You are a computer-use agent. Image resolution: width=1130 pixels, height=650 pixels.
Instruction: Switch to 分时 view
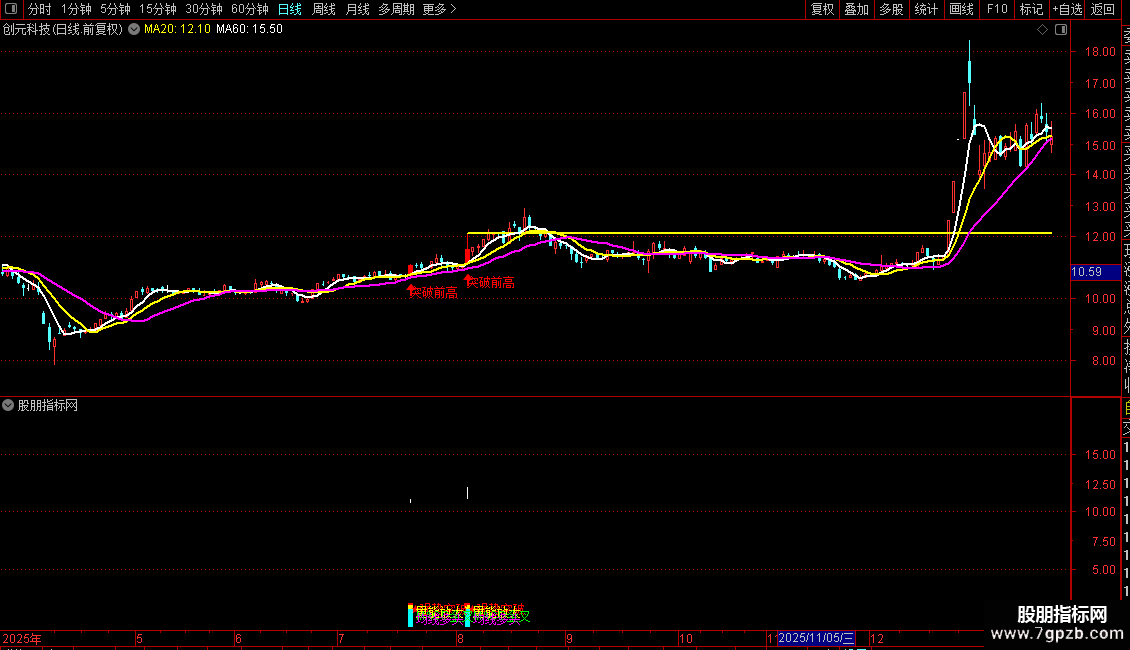tap(40, 9)
